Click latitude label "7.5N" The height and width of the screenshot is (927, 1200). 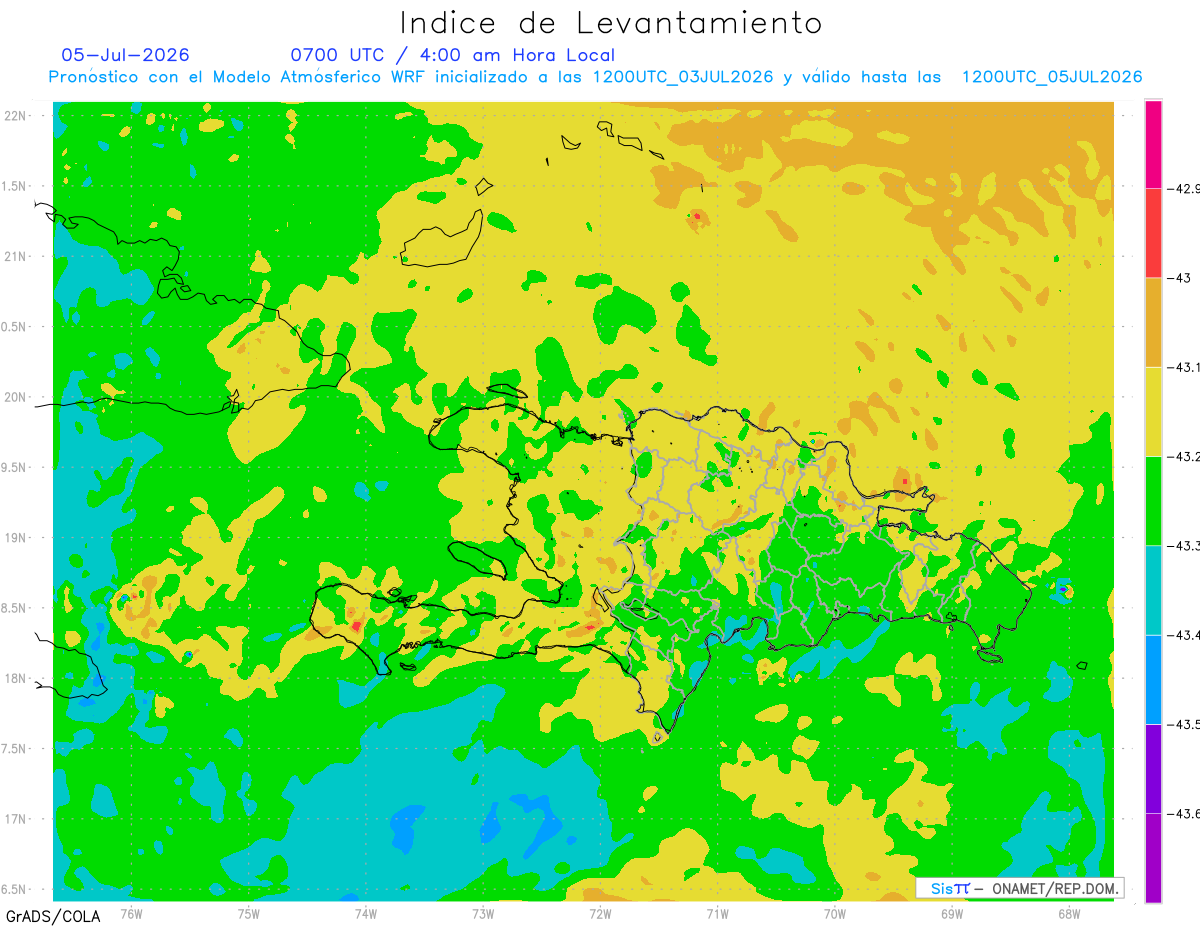(x=13, y=749)
